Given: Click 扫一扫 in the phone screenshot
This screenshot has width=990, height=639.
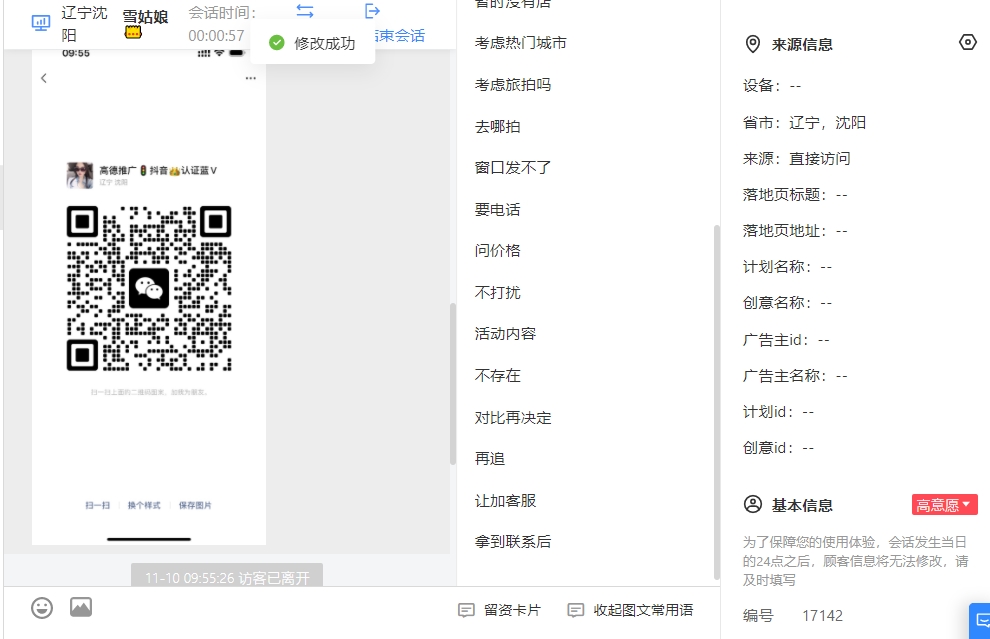Looking at the screenshot, I should (x=98, y=505).
